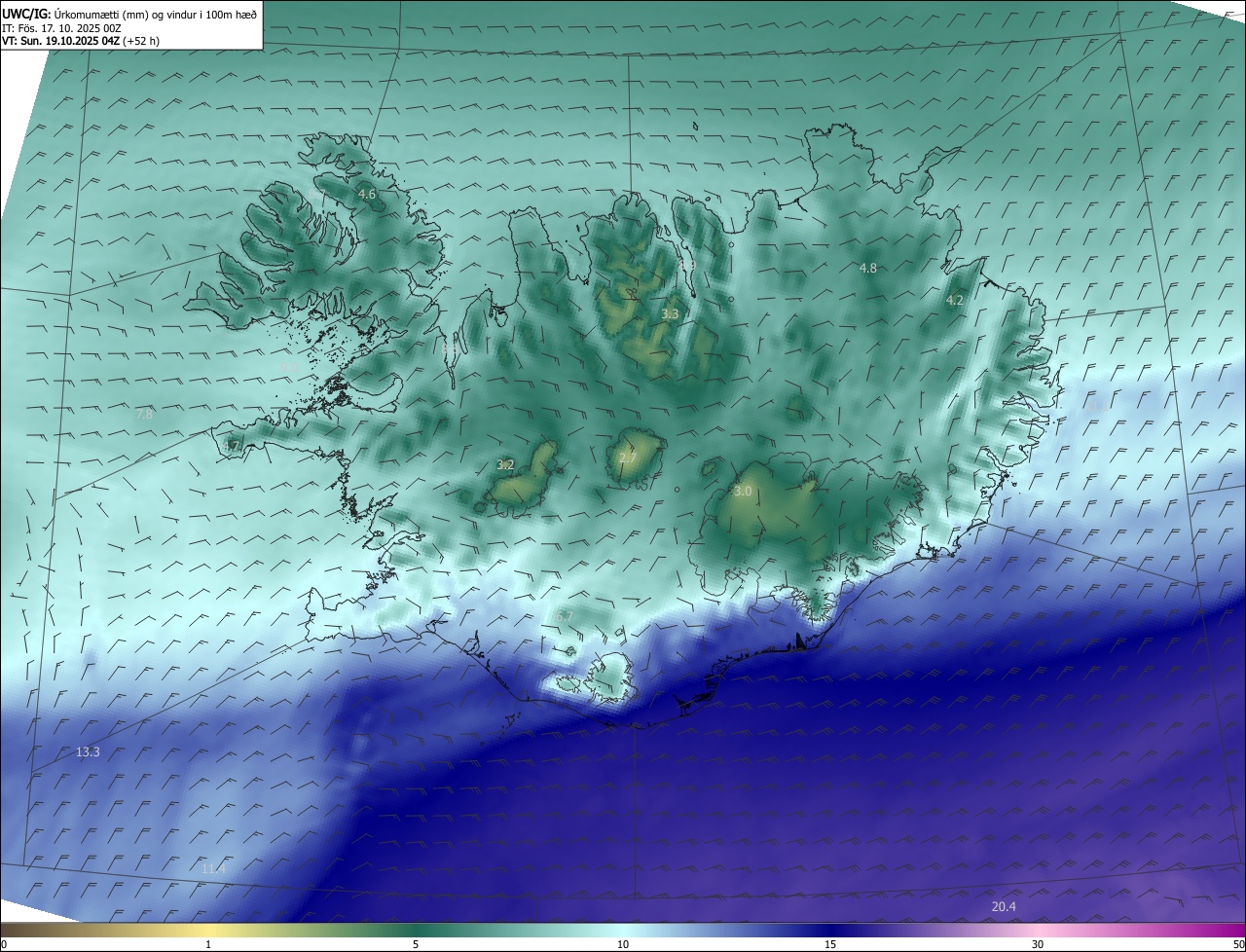Screen dimensions: 1246x952
Task: Click the 15 tick on the color scale
Action: [830, 945]
